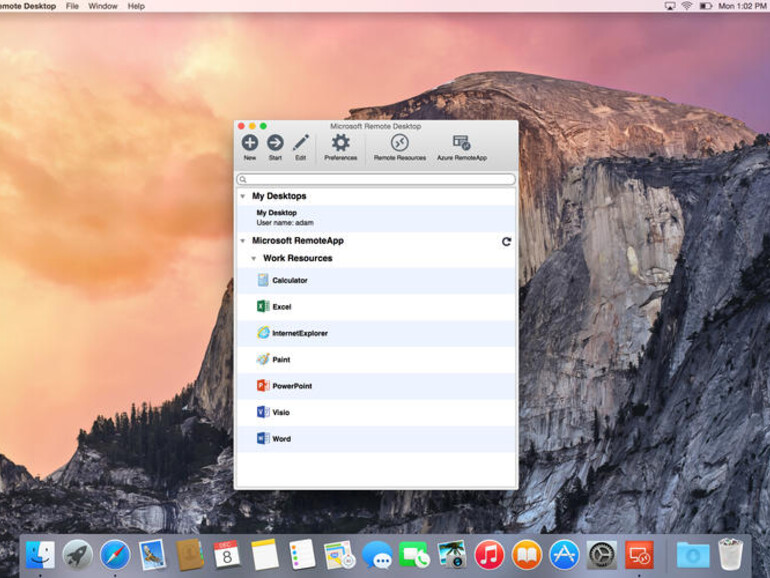This screenshot has width=770, height=578.
Task: Click the Wi-Fi status menu icon
Action: pyautogui.click(x=687, y=6)
